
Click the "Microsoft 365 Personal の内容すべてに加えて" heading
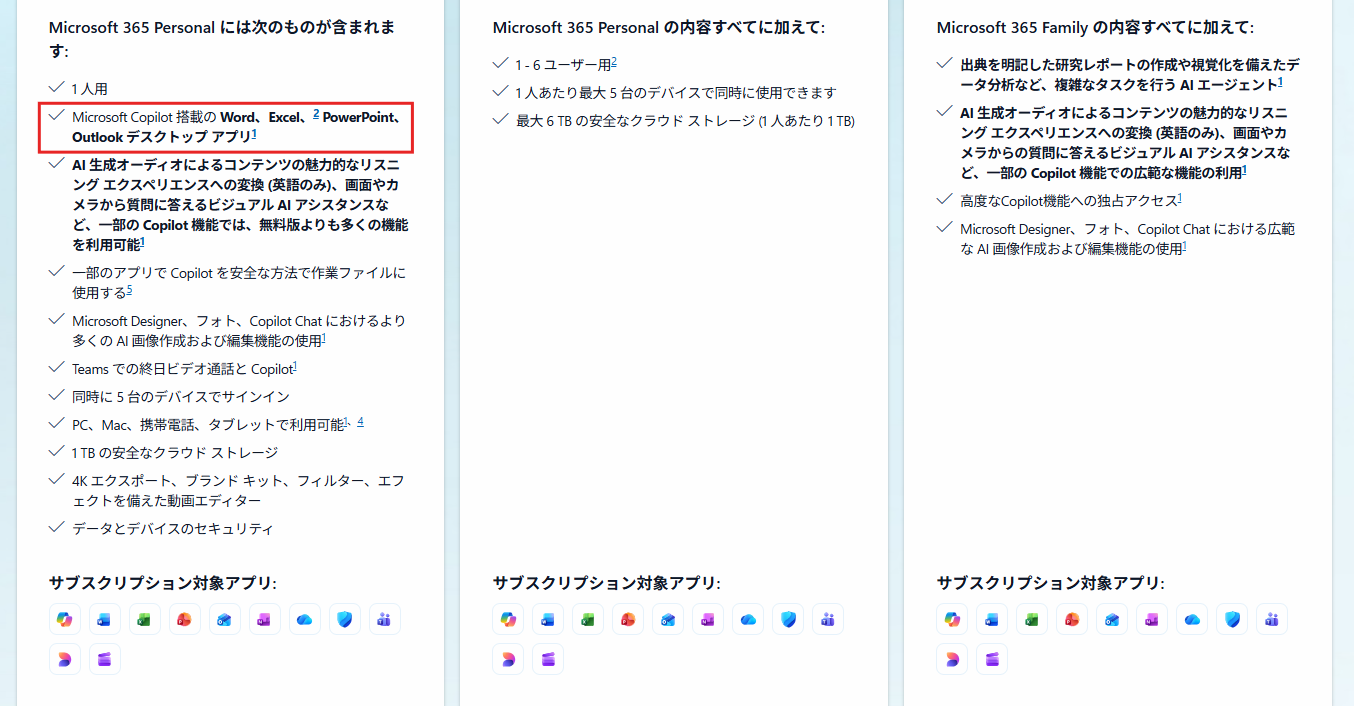[659, 28]
